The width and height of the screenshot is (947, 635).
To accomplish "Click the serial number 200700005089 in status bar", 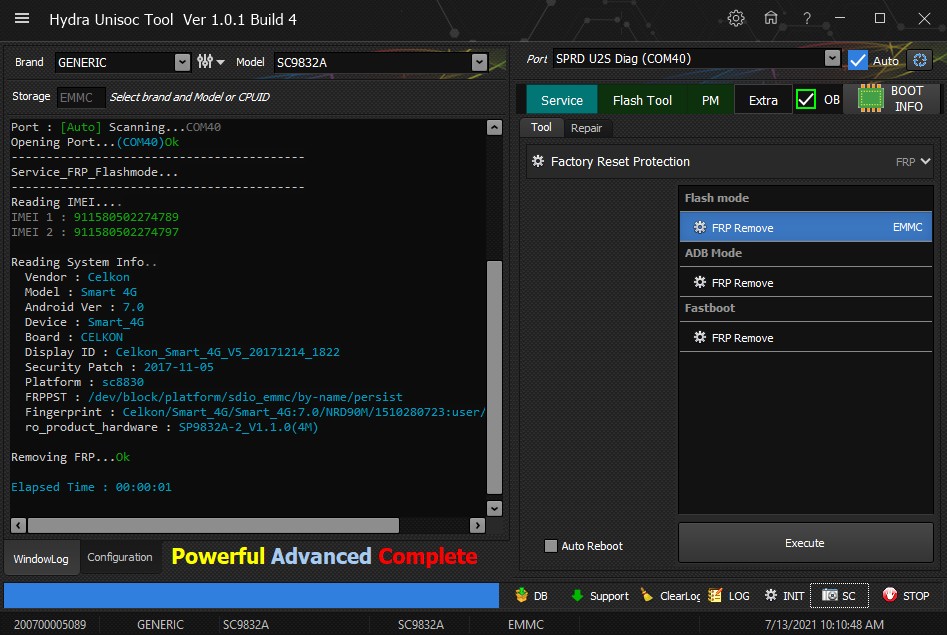I will click(x=50, y=624).
